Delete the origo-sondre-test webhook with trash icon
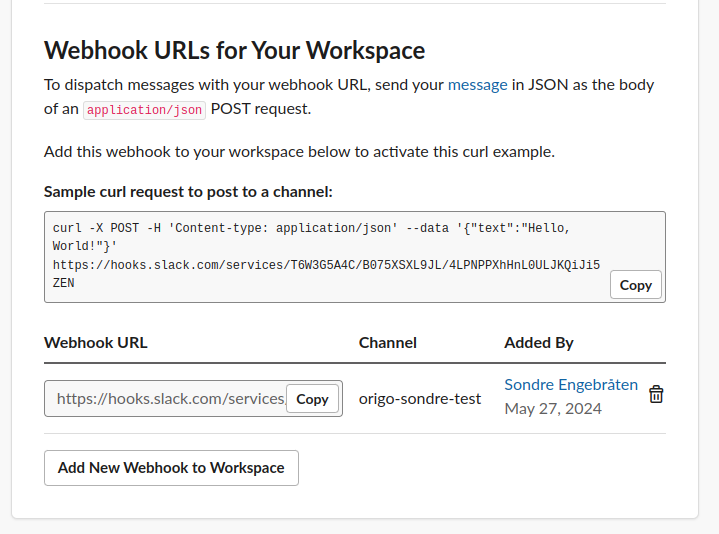This screenshot has height=534, width=719. [x=656, y=394]
